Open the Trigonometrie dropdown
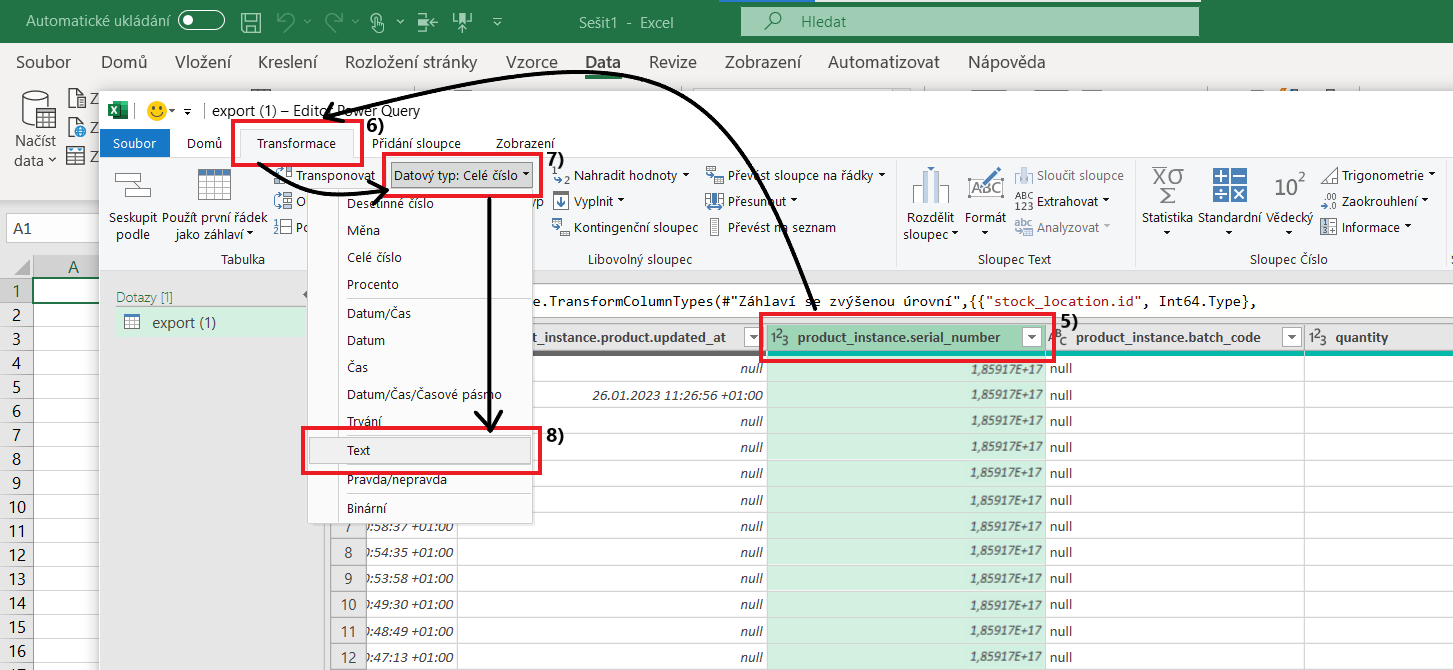Screen dimensions: 1453x670 (1379, 175)
